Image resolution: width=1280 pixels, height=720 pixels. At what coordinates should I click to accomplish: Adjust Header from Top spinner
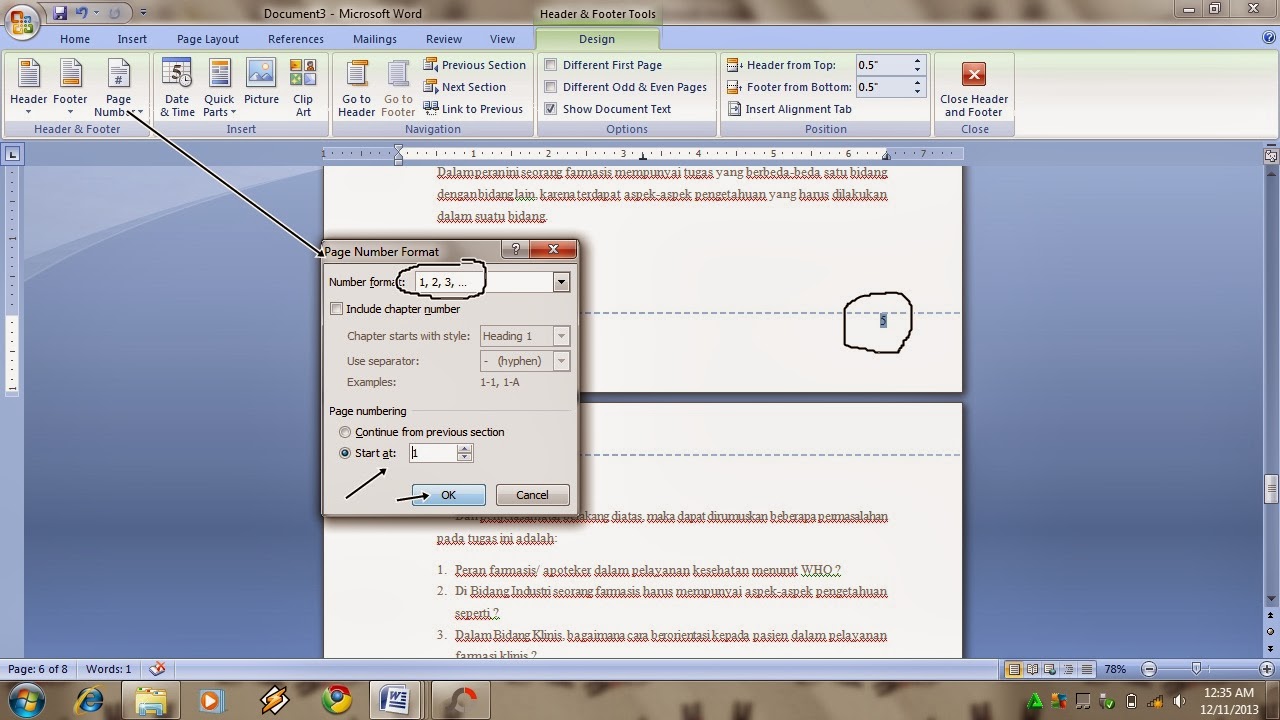point(917,65)
